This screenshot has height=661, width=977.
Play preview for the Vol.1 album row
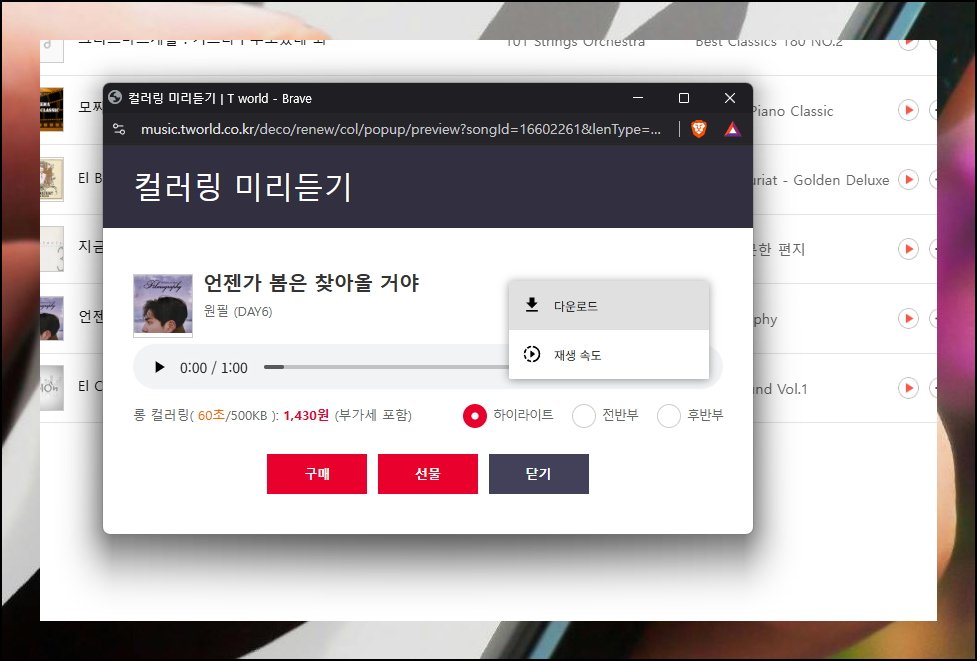point(908,388)
